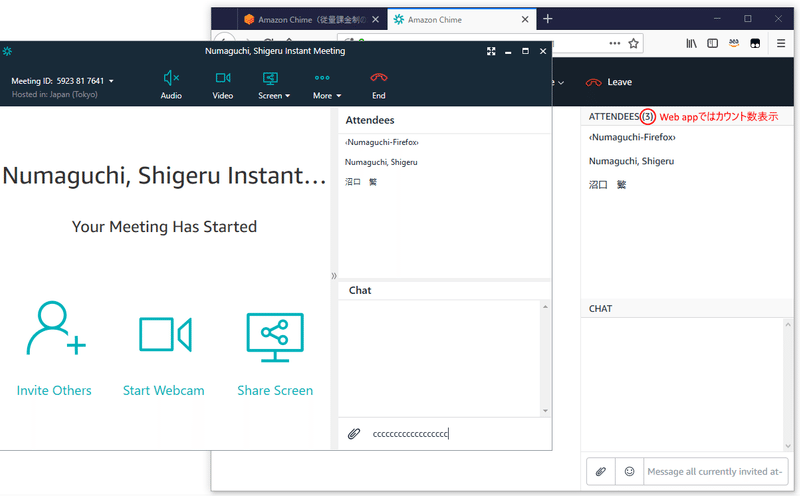The image size is (800, 496).
Task: Click the web app chat scrollbar up arrow
Action: [788, 325]
